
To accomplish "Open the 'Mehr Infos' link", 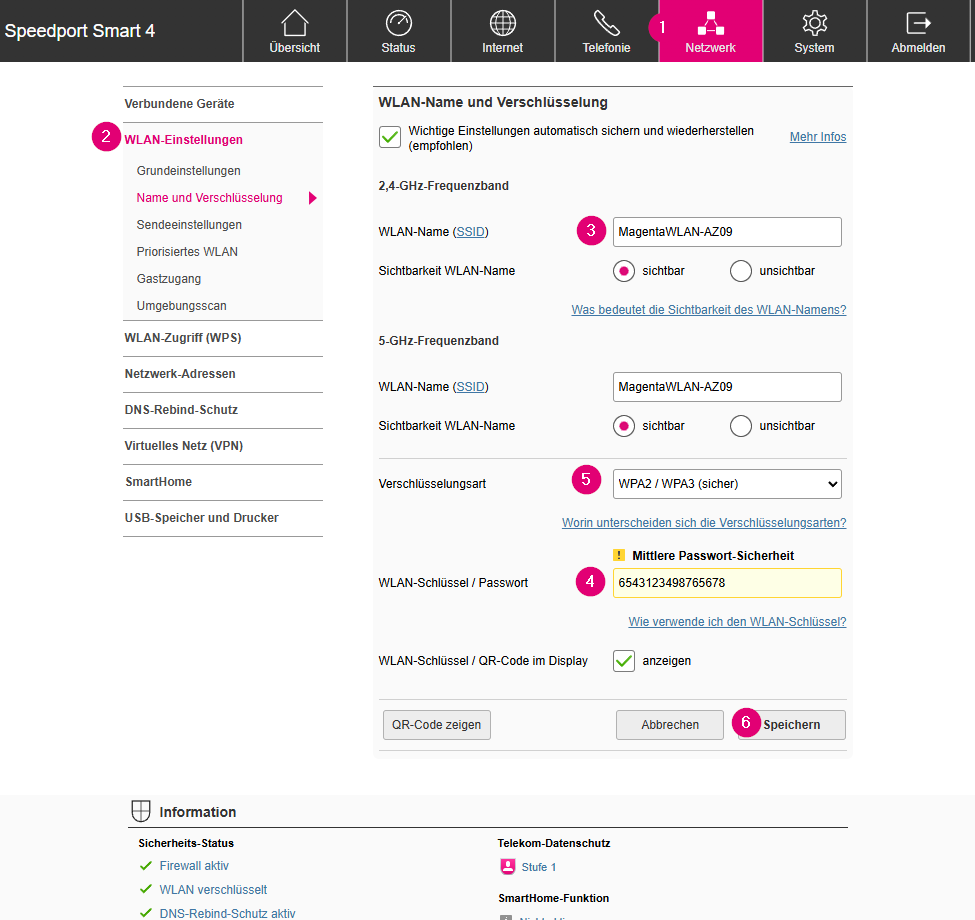I will coord(817,137).
